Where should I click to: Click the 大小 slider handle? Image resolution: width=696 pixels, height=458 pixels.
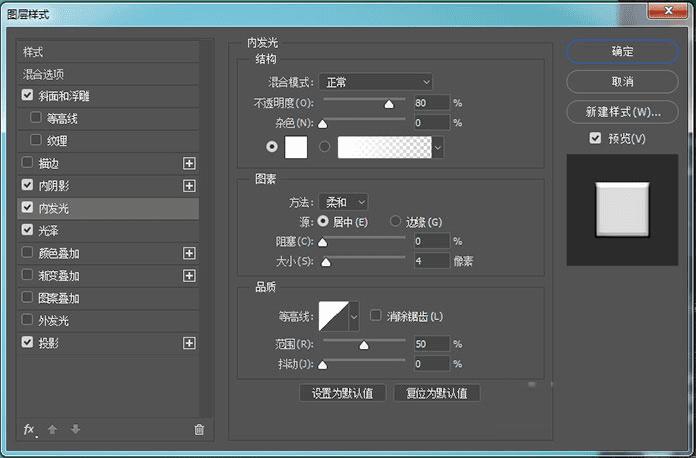[326, 262]
